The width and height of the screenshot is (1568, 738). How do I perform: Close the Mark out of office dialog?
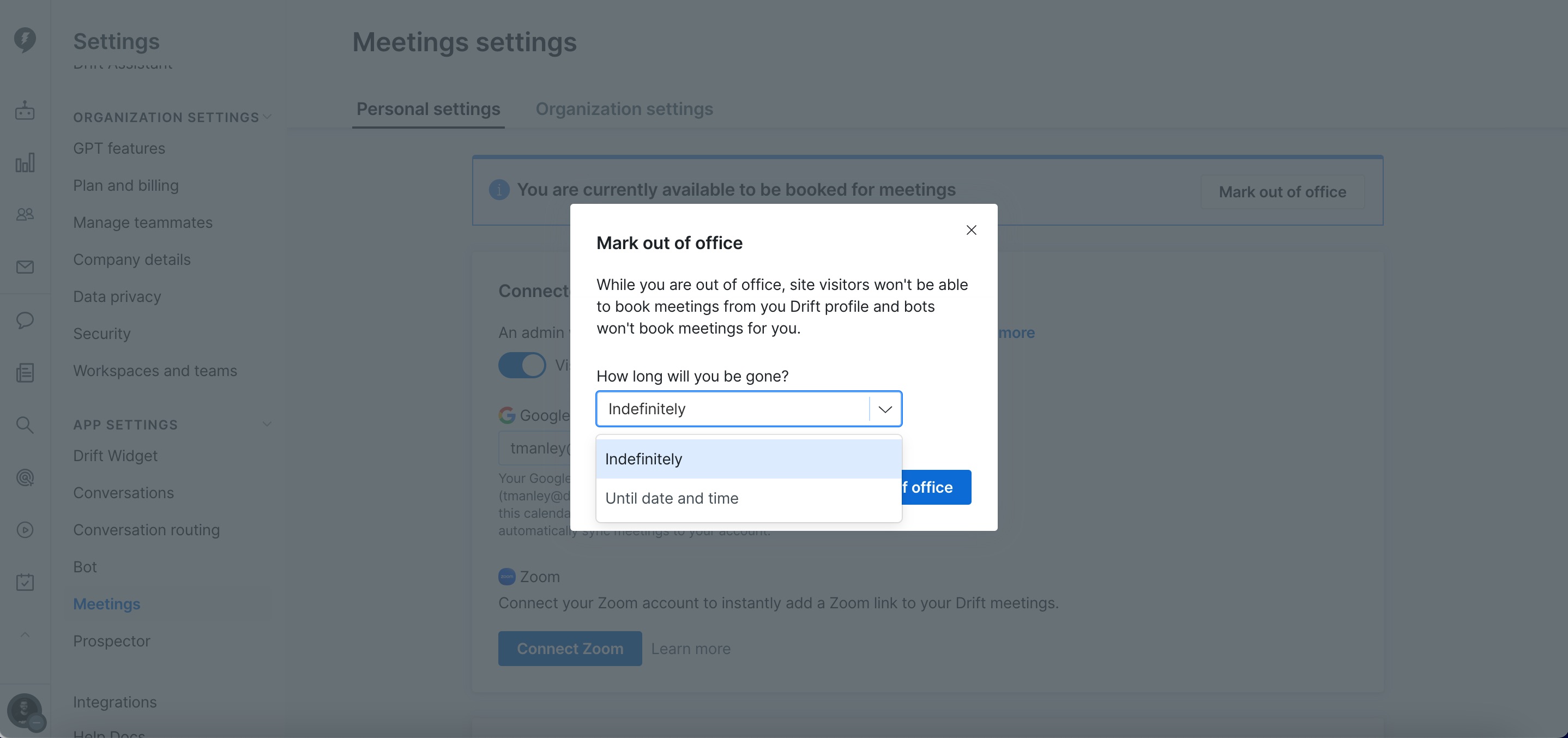pyautogui.click(x=972, y=230)
